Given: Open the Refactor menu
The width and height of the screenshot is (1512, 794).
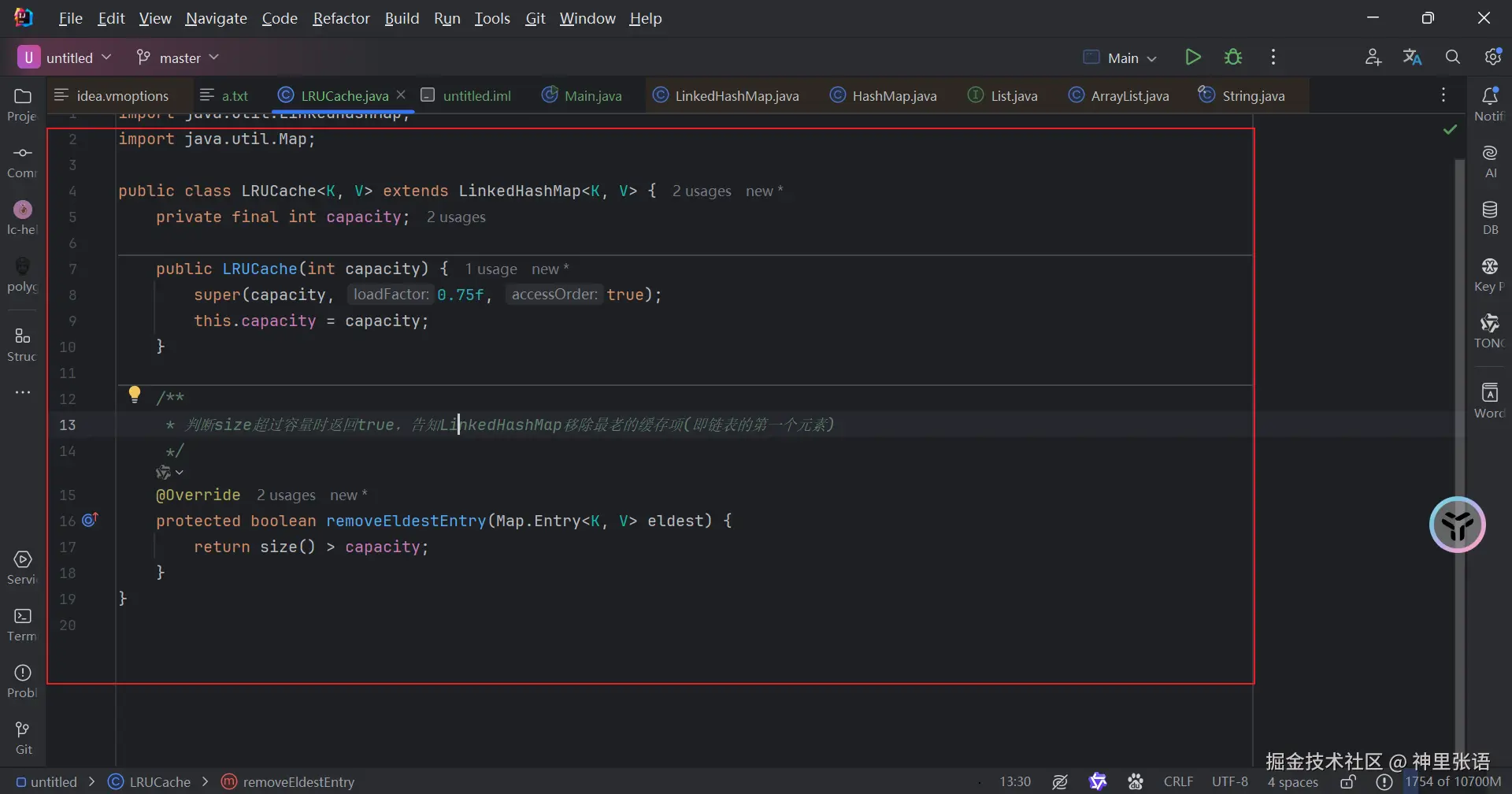Looking at the screenshot, I should pos(340,18).
